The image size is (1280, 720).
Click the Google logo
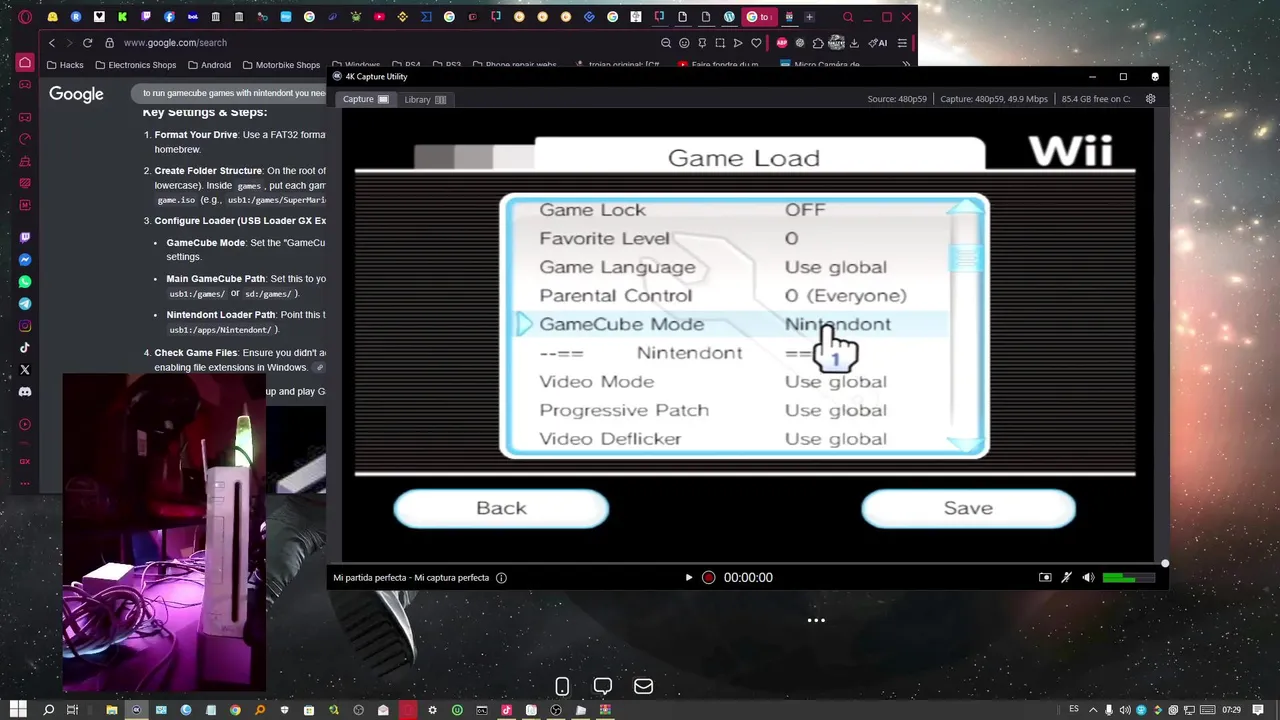click(76, 94)
